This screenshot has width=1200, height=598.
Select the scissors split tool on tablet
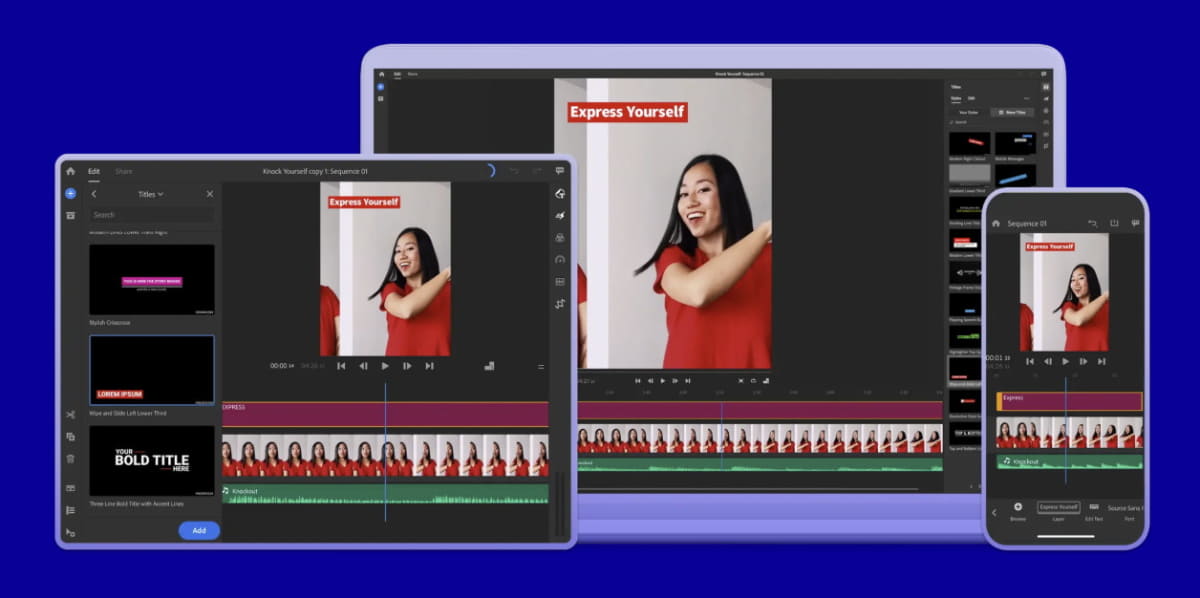70,414
